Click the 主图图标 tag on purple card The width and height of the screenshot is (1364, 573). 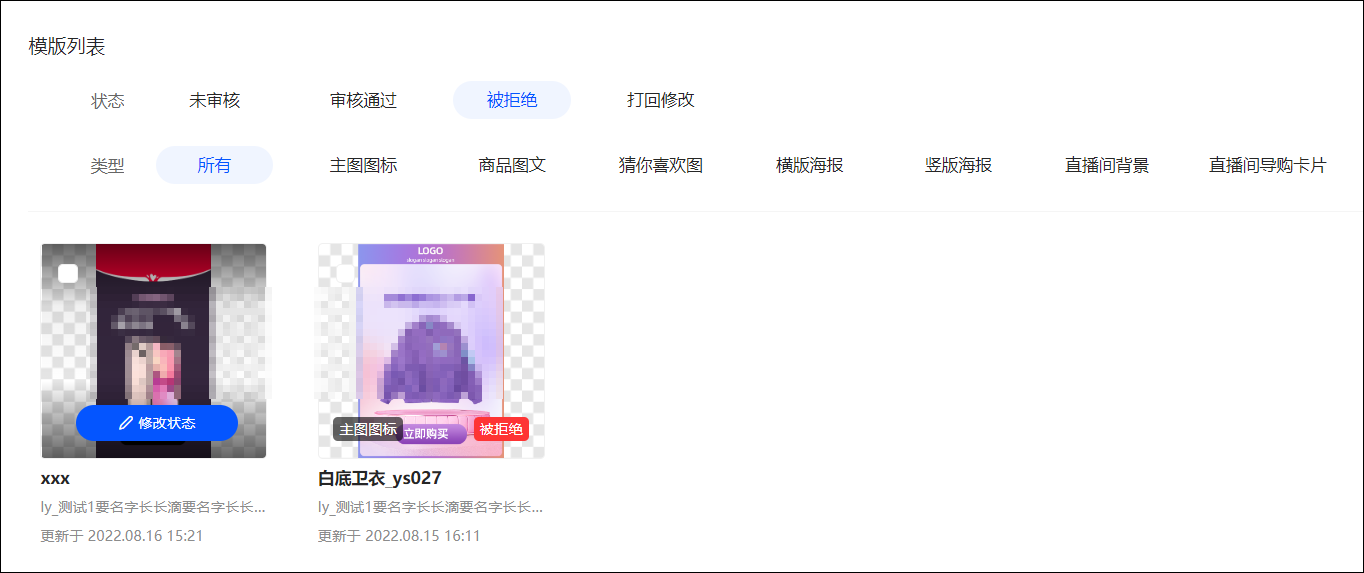click(368, 429)
